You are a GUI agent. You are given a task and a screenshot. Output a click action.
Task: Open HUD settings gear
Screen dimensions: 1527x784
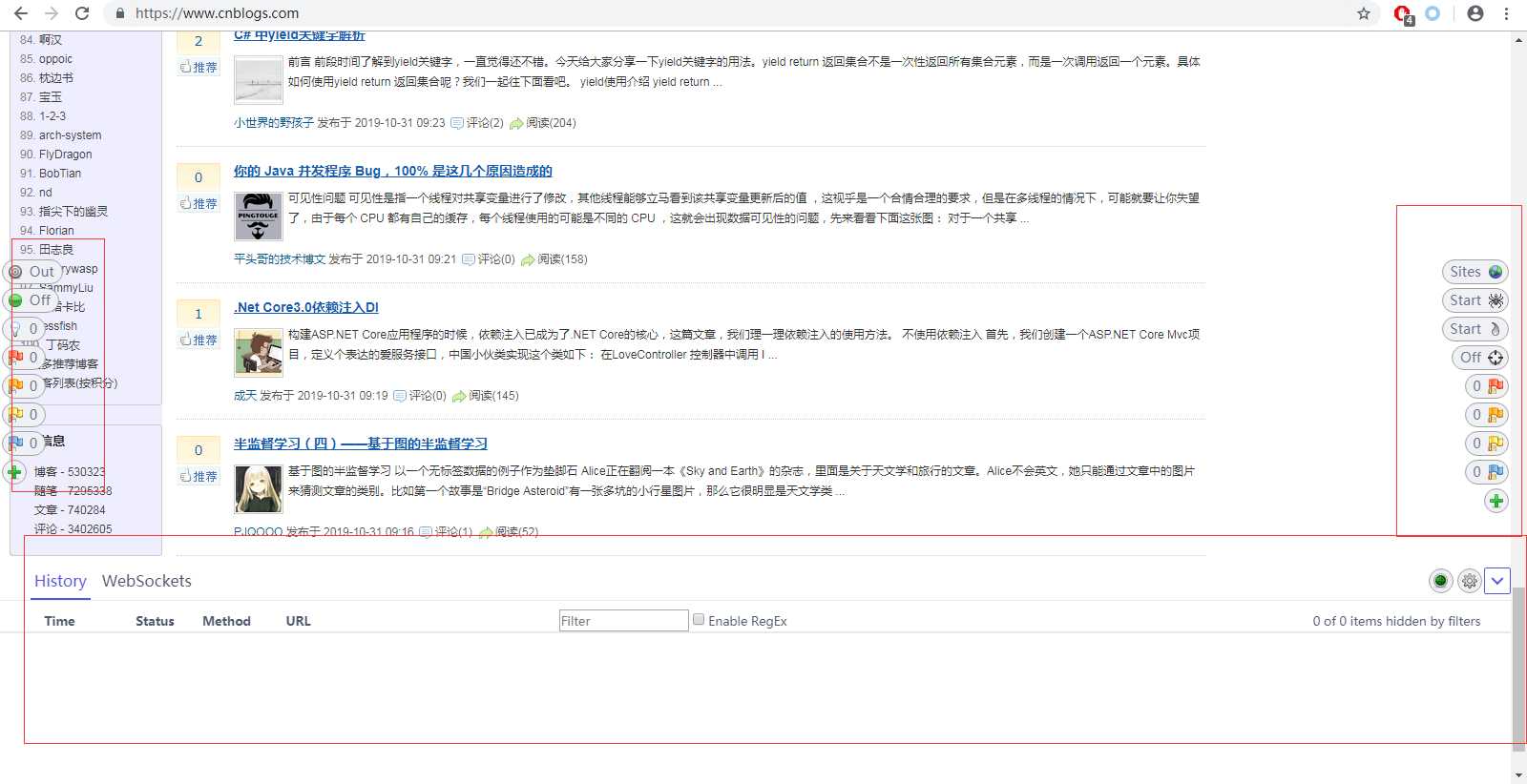[x=1470, y=580]
